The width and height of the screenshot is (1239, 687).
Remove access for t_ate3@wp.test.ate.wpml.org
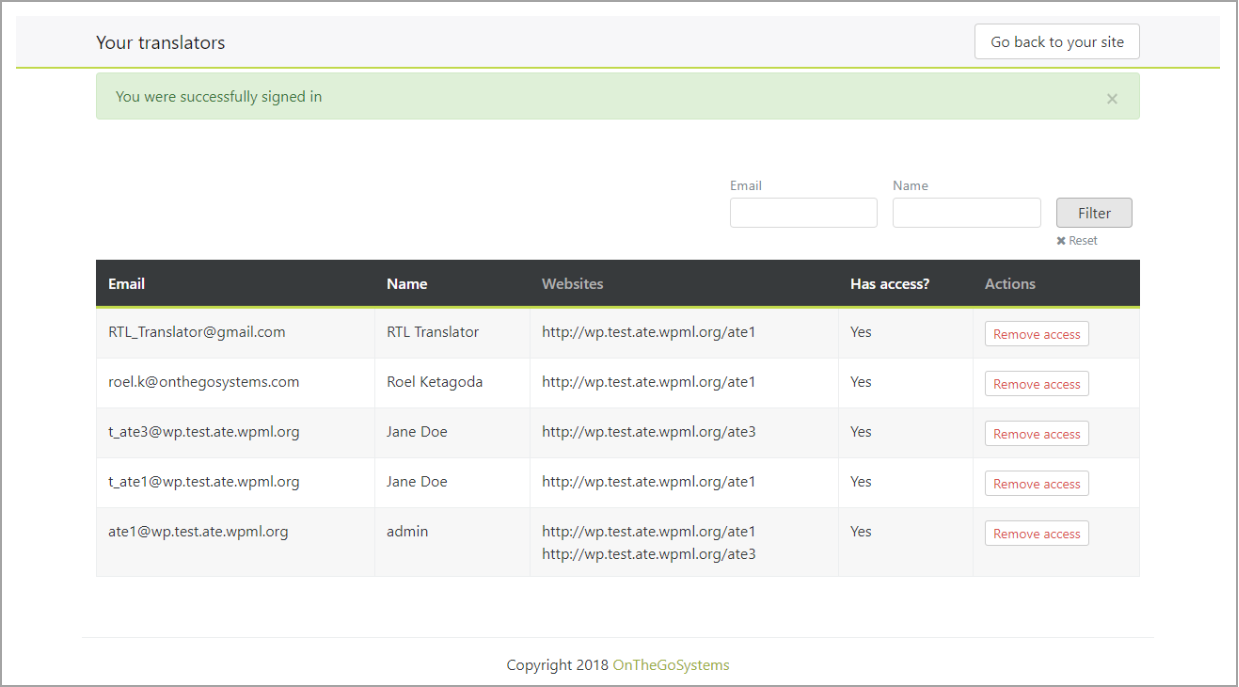(x=1036, y=434)
